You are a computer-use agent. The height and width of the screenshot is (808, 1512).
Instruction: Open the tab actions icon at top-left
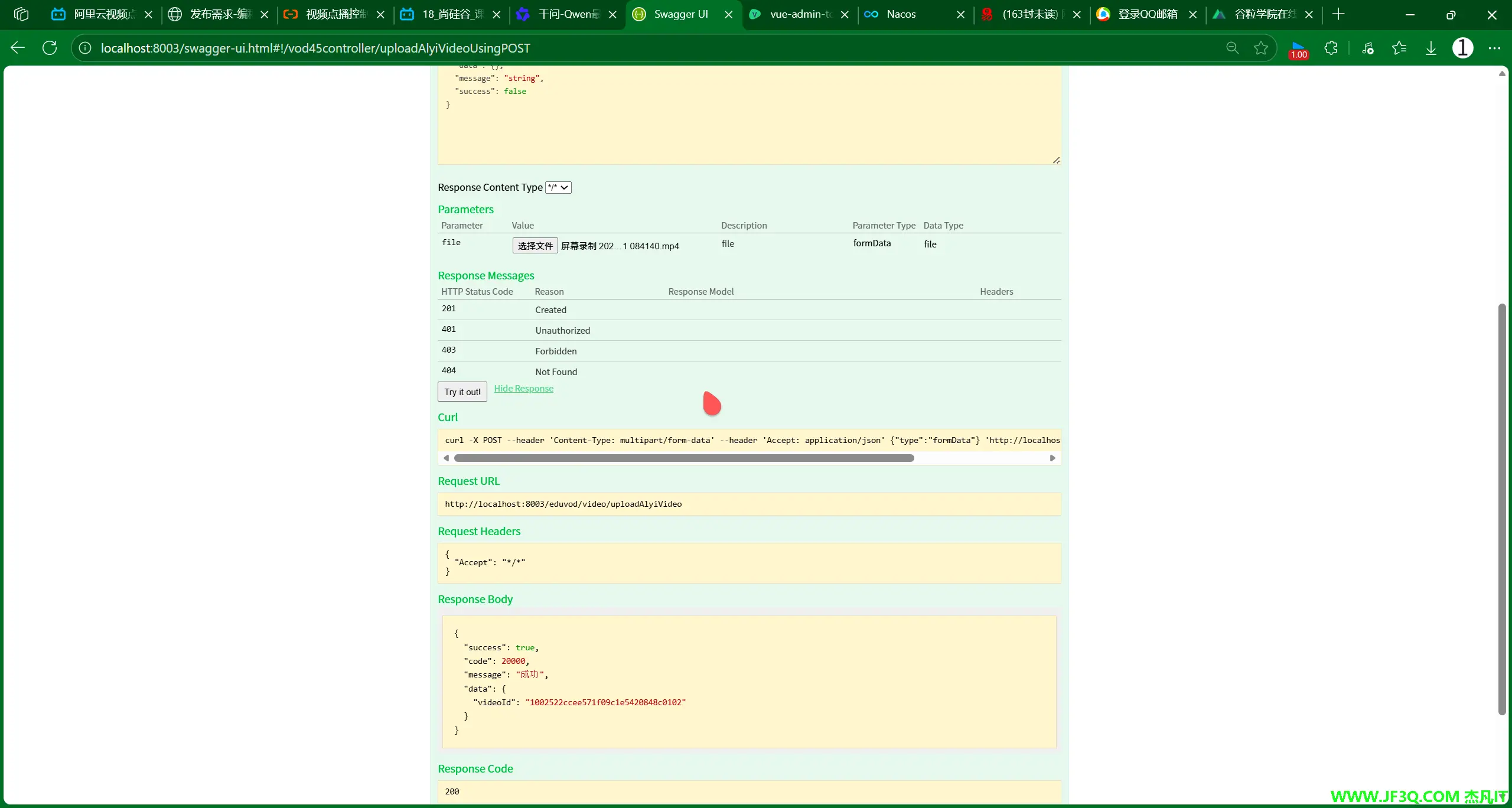(21, 14)
